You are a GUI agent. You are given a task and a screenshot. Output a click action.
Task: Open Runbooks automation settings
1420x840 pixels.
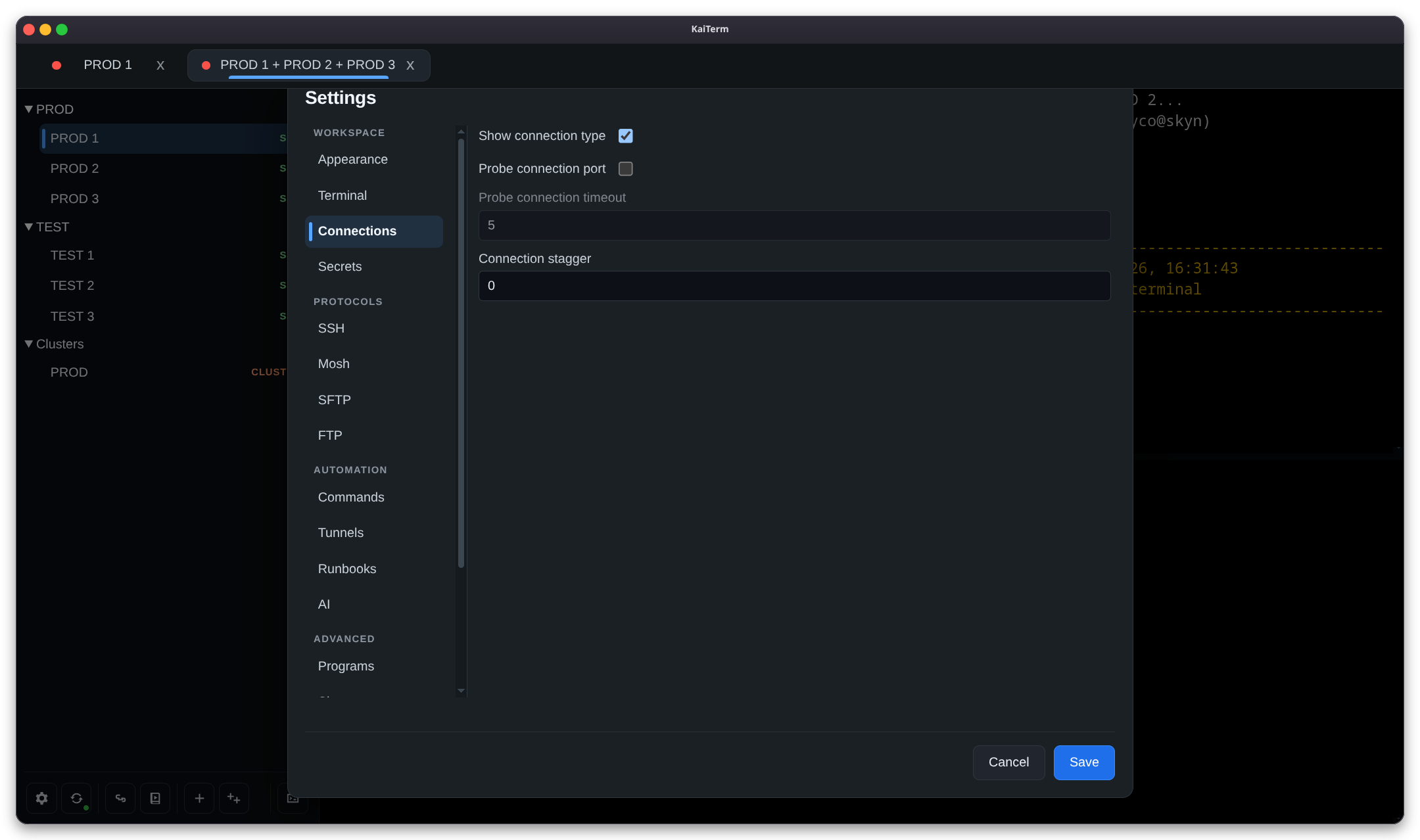pyautogui.click(x=374, y=569)
